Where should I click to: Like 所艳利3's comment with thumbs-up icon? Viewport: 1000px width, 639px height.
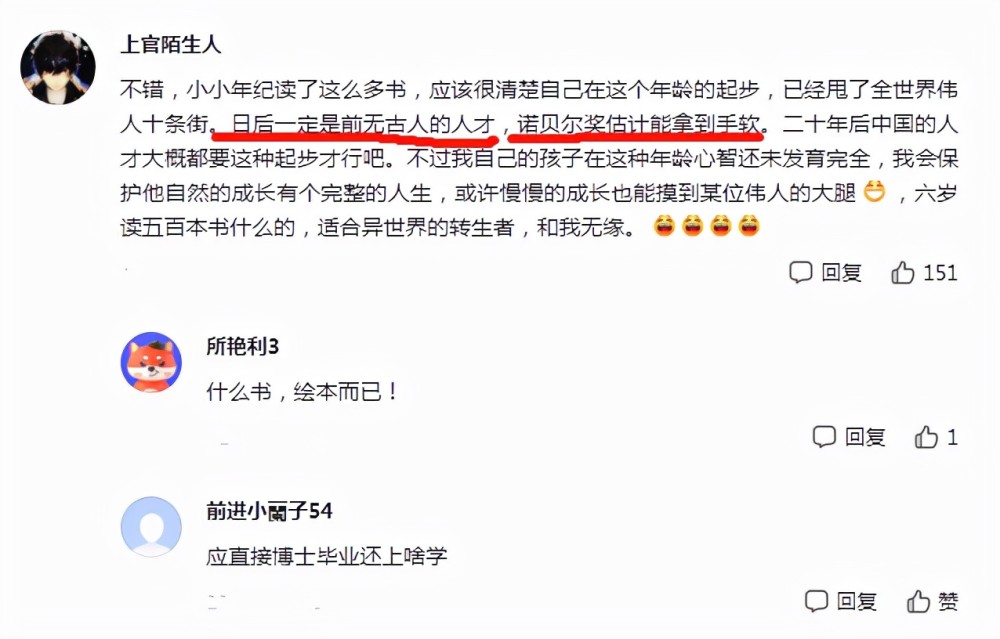coord(926,437)
